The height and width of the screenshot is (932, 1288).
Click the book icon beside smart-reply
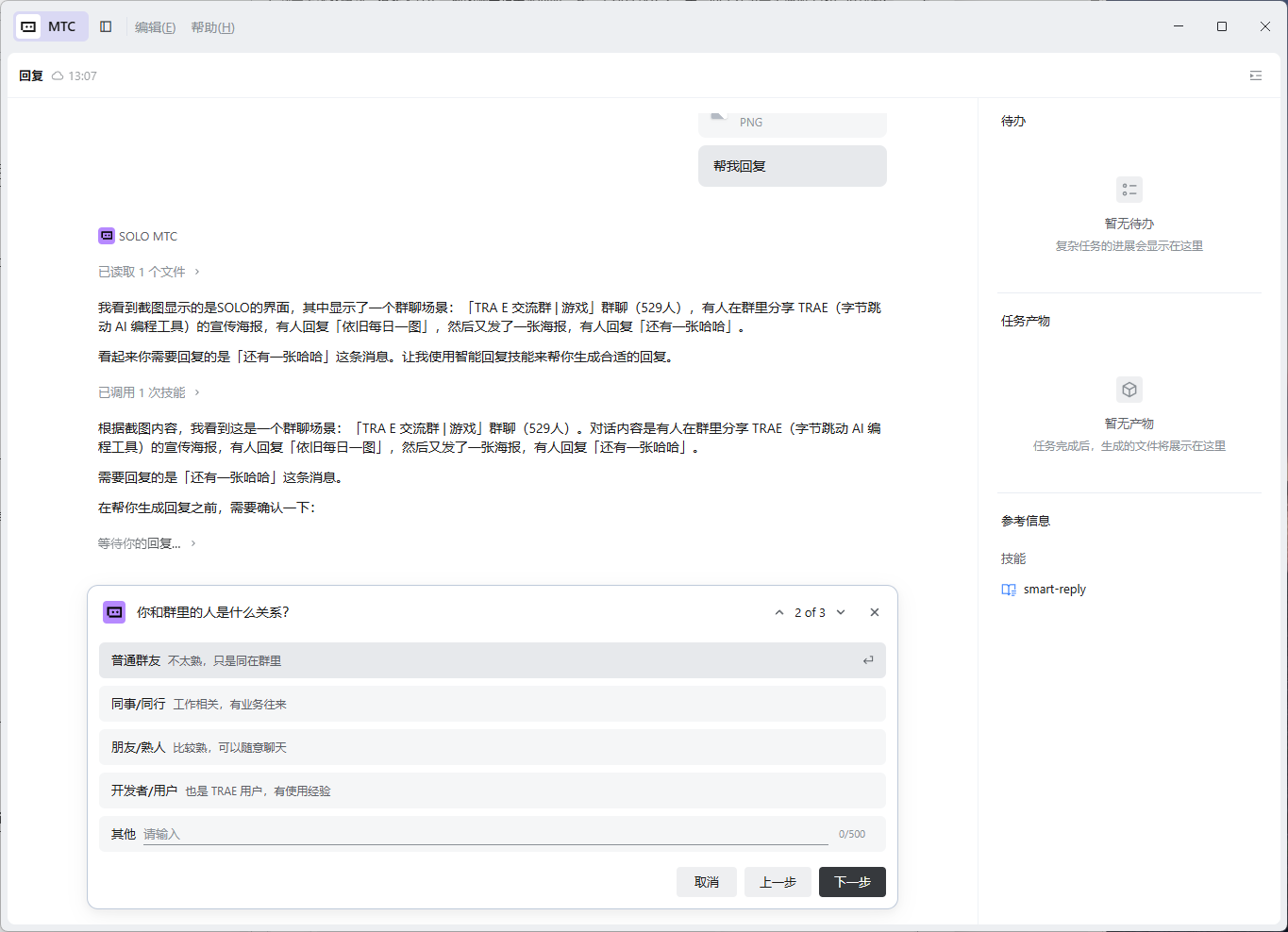pos(1009,590)
